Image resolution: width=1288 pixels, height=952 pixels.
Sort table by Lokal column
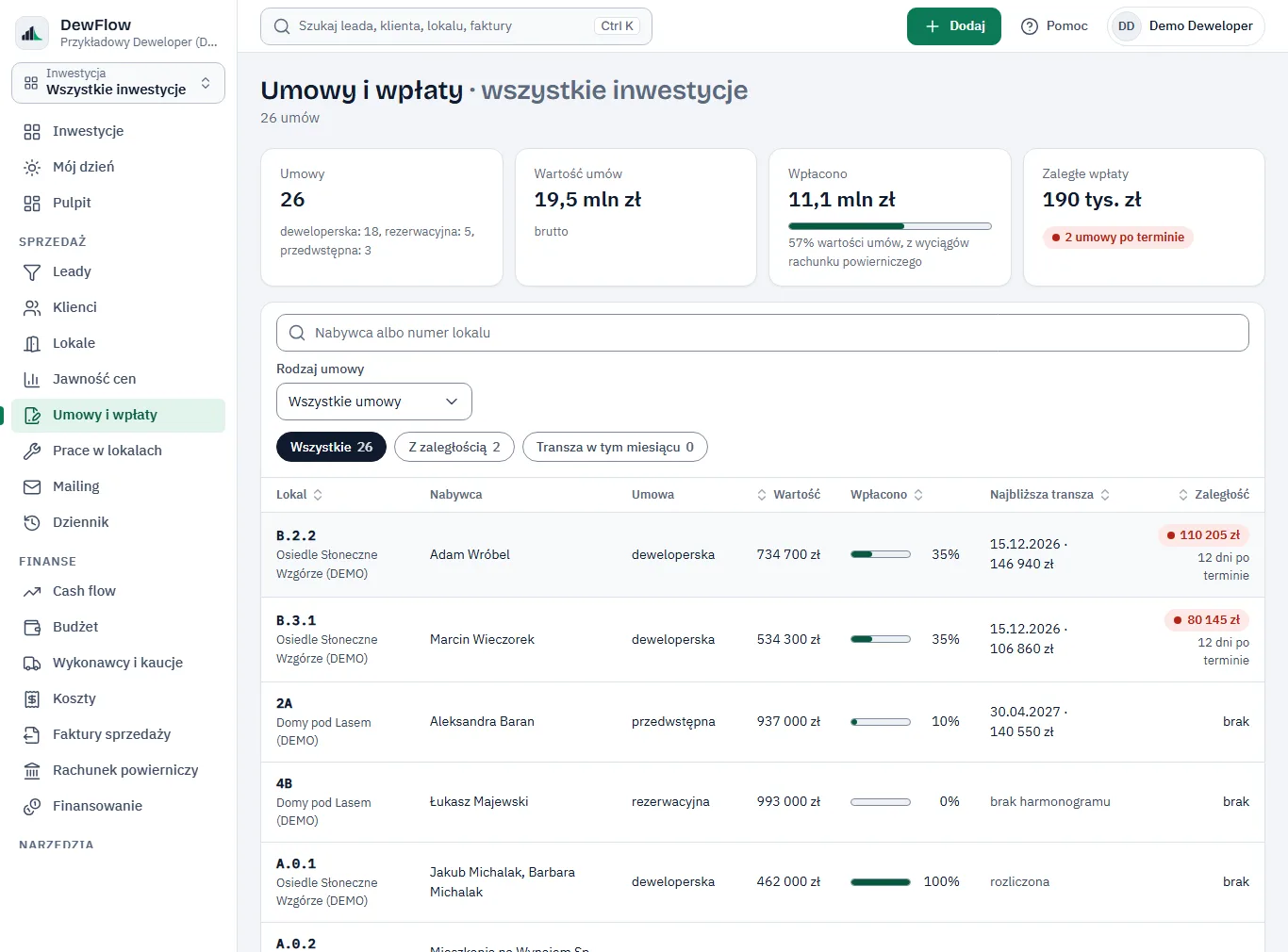click(300, 494)
